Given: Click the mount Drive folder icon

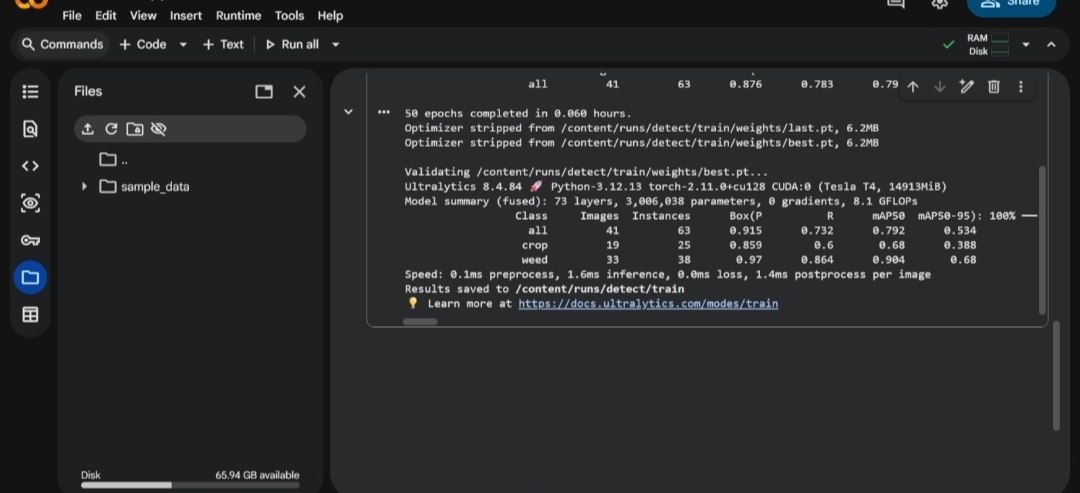Looking at the screenshot, I should 135,129.
